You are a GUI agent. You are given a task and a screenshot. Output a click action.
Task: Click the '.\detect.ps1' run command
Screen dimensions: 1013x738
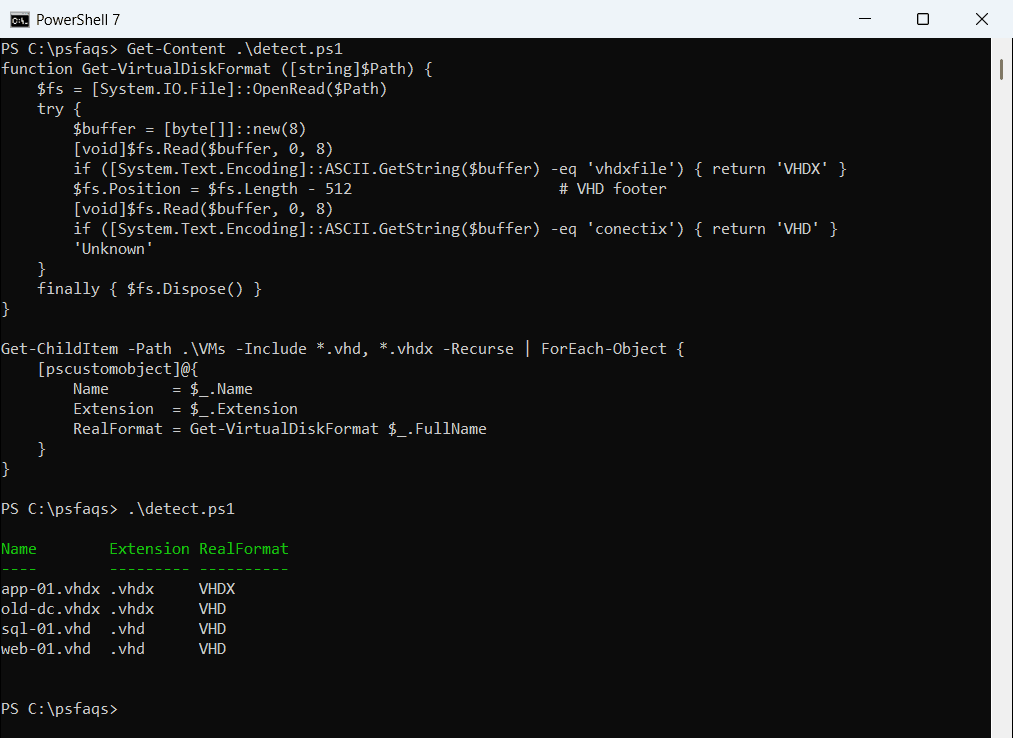[x=181, y=510]
